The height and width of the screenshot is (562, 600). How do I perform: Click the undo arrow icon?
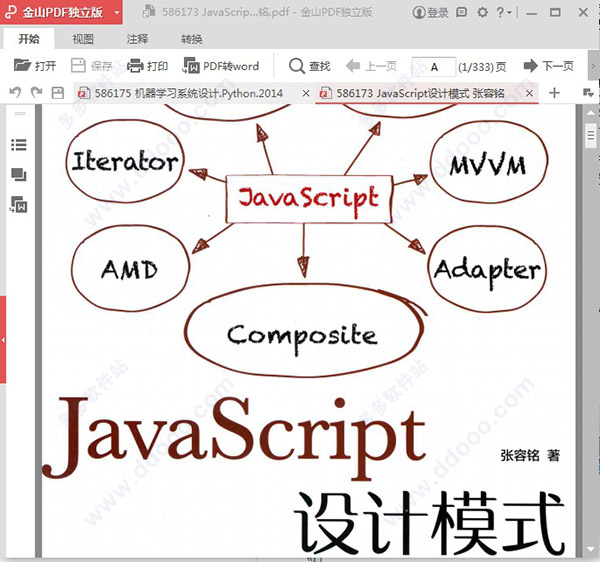(x=15, y=93)
